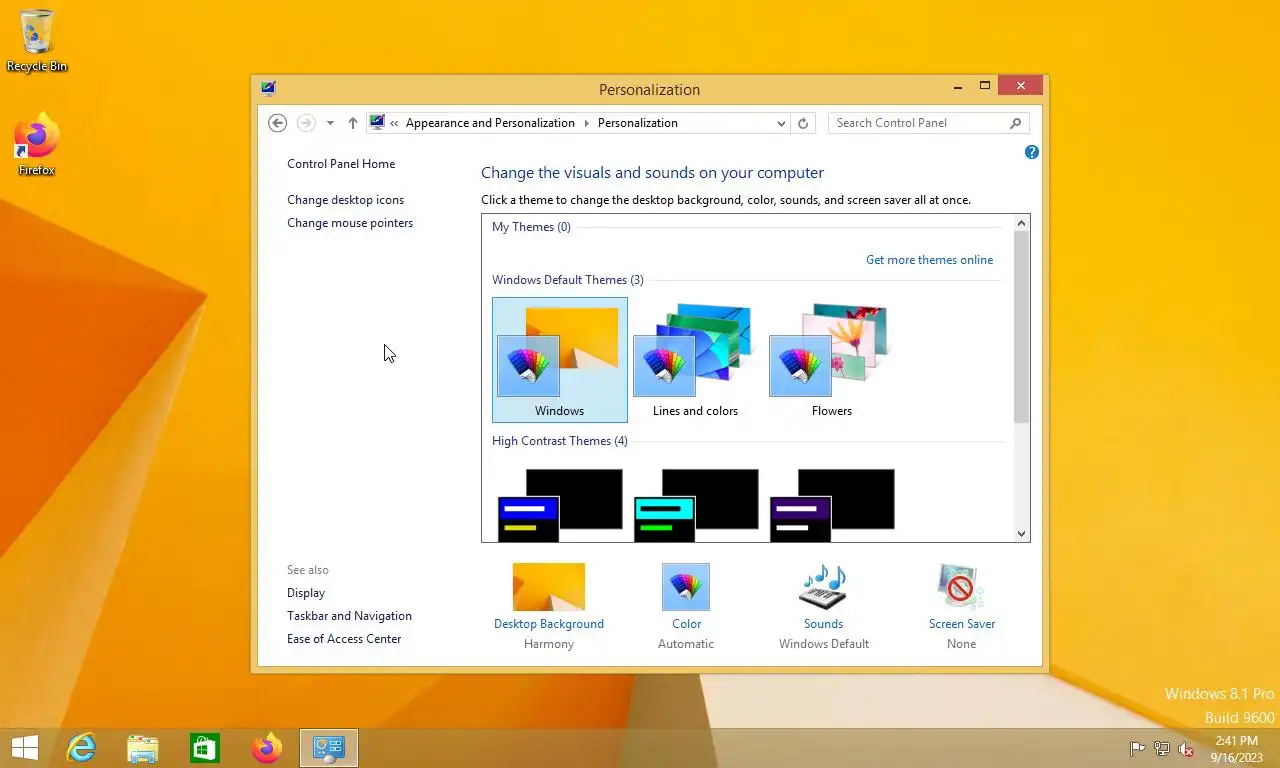Click the theme list scroll up arrow
Image resolution: width=1280 pixels, height=768 pixels.
1021,224
